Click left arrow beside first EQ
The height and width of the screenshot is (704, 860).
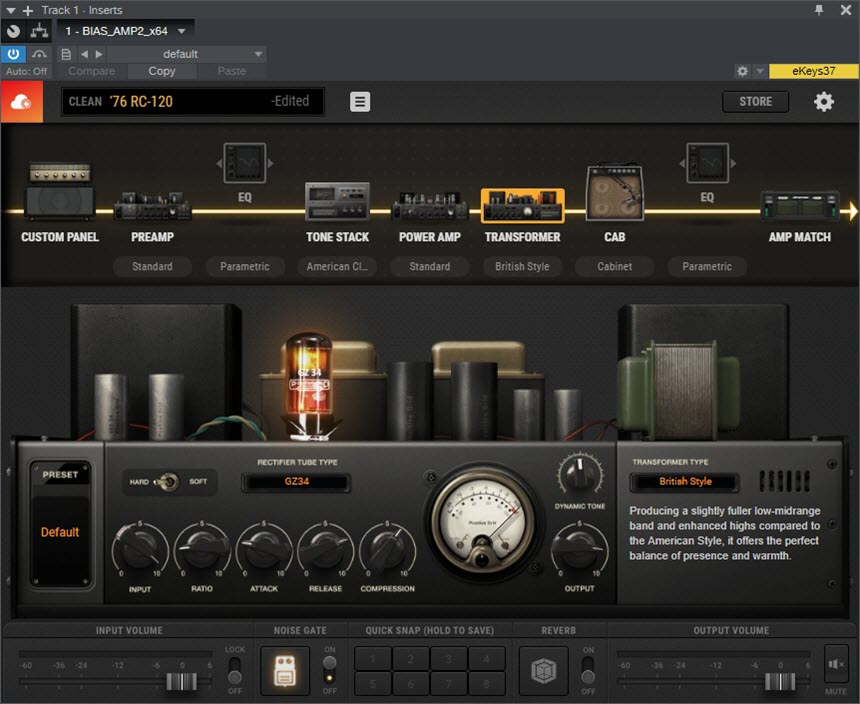pos(219,163)
